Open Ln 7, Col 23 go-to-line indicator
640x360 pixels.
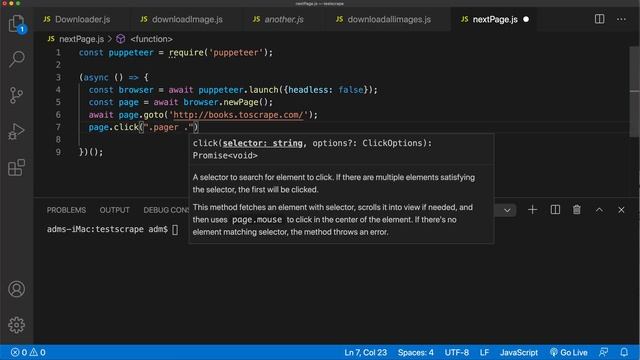point(365,352)
